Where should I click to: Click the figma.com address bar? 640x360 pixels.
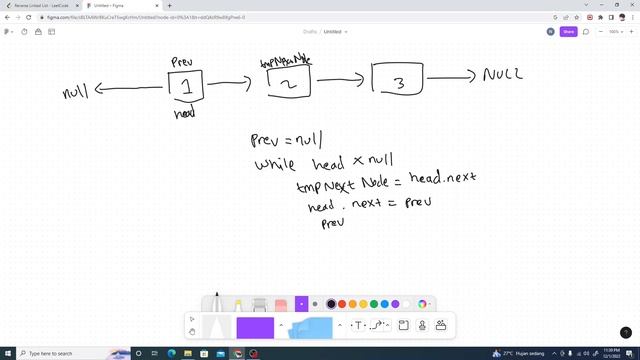tap(294, 17)
